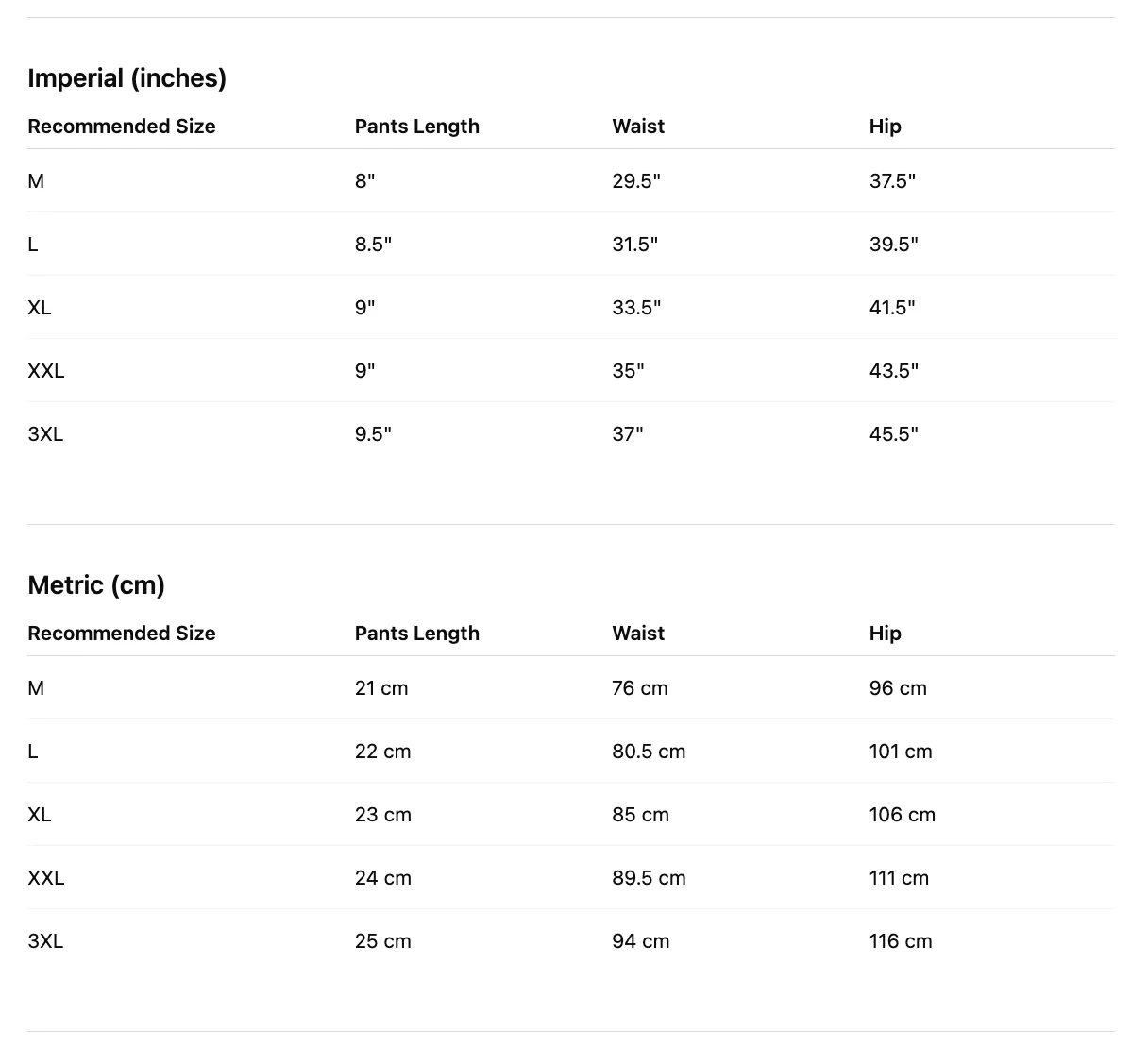The width and height of the screenshot is (1148, 1048).
Task: Click the XL size in imperial table
Action: pos(40,308)
